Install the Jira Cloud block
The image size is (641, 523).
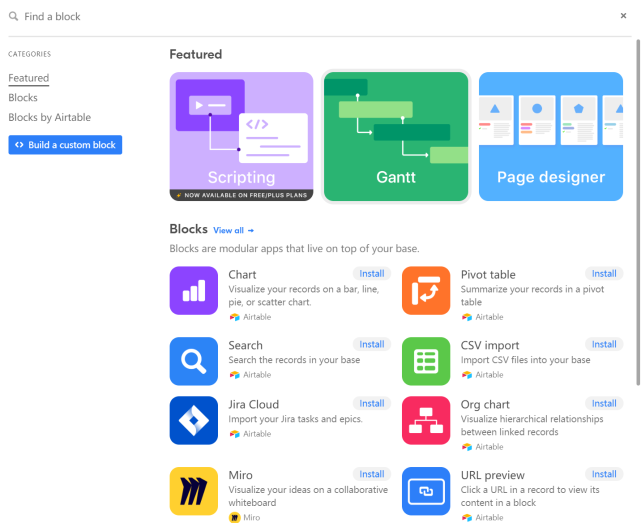click(x=372, y=404)
